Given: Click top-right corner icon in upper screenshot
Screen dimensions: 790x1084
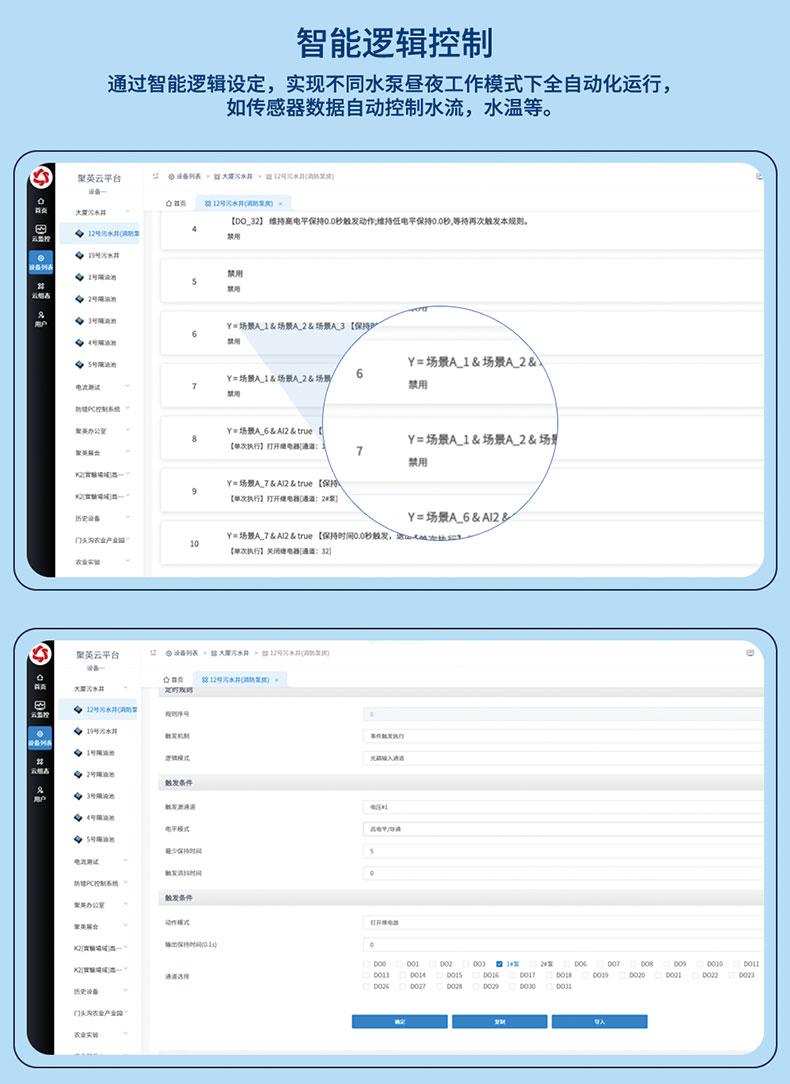Looking at the screenshot, I should click(x=759, y=177).
